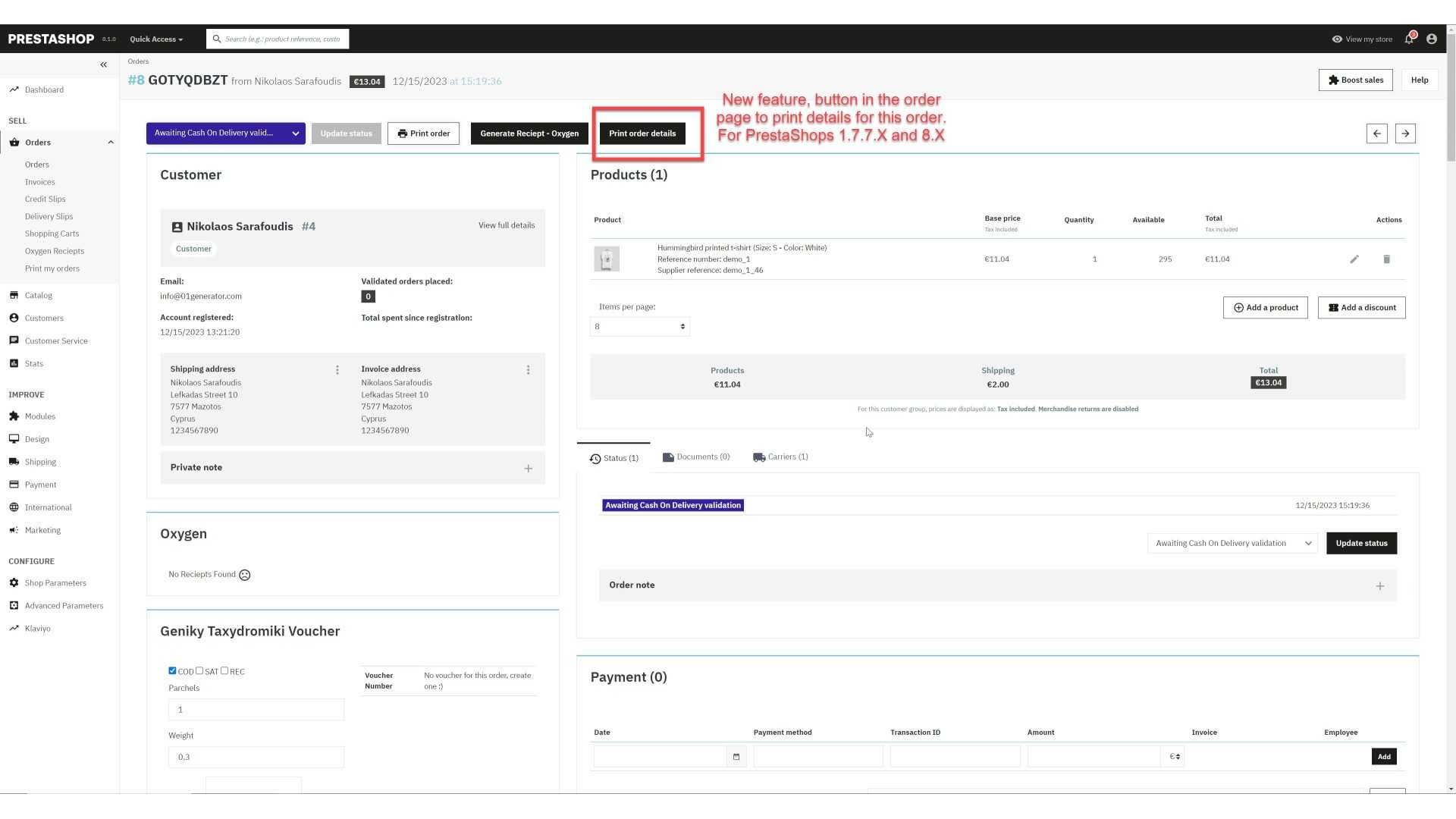1456x819 pixels.
Task: Open shipping address three-dot menu
Action: (337, 370)
